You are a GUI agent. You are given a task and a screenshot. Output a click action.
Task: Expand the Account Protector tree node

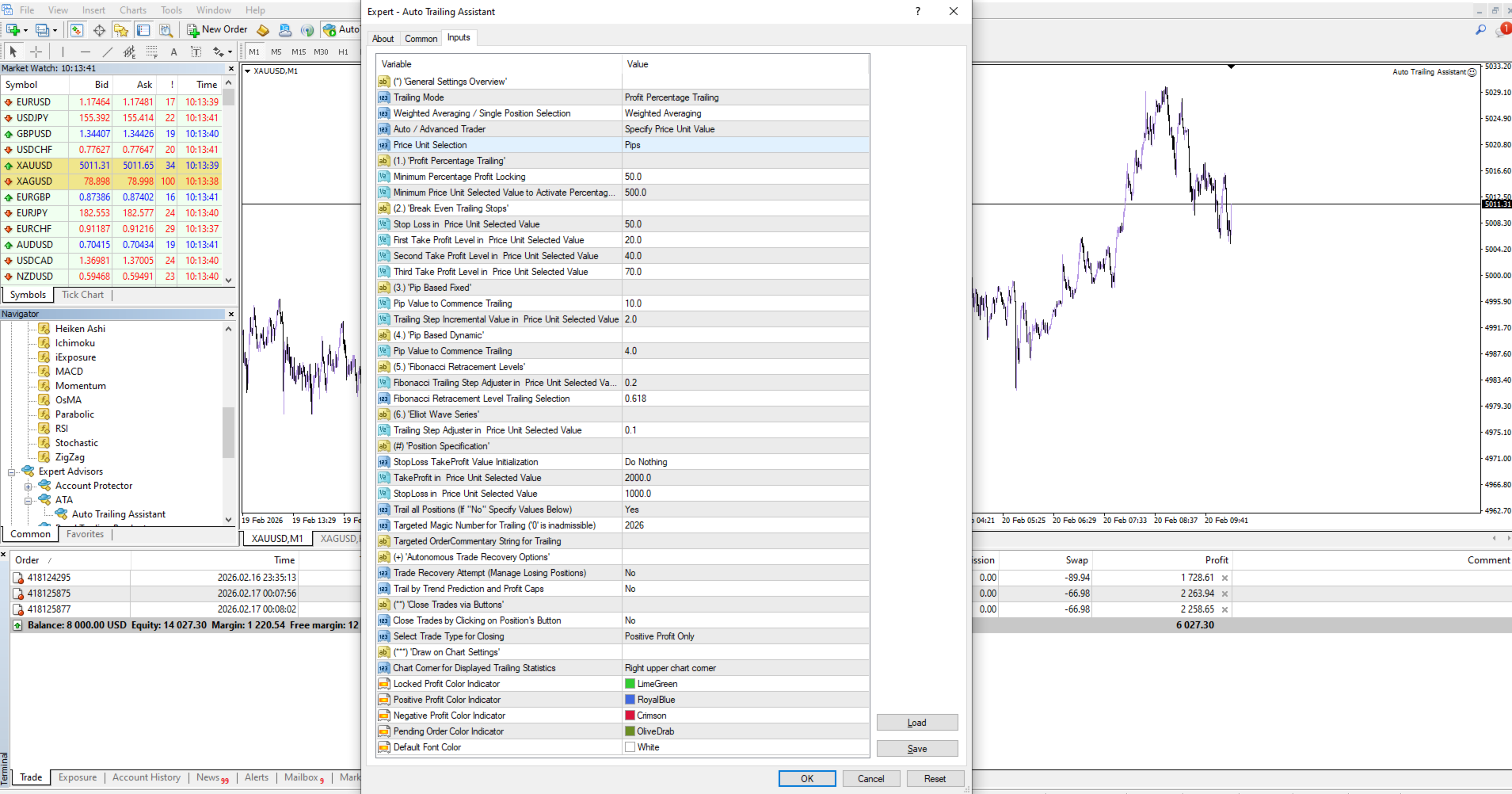(28, 486)
